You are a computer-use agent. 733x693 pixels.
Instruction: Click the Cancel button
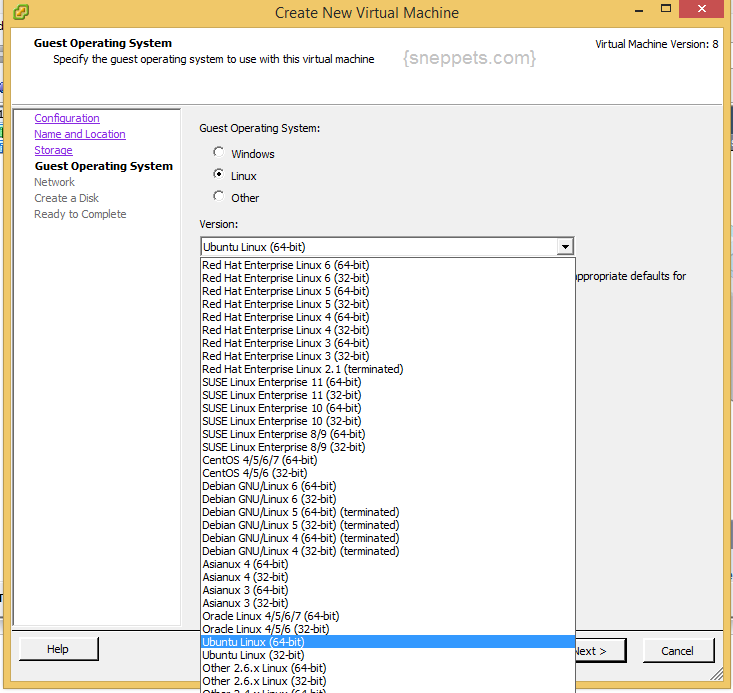pos(678,650)
